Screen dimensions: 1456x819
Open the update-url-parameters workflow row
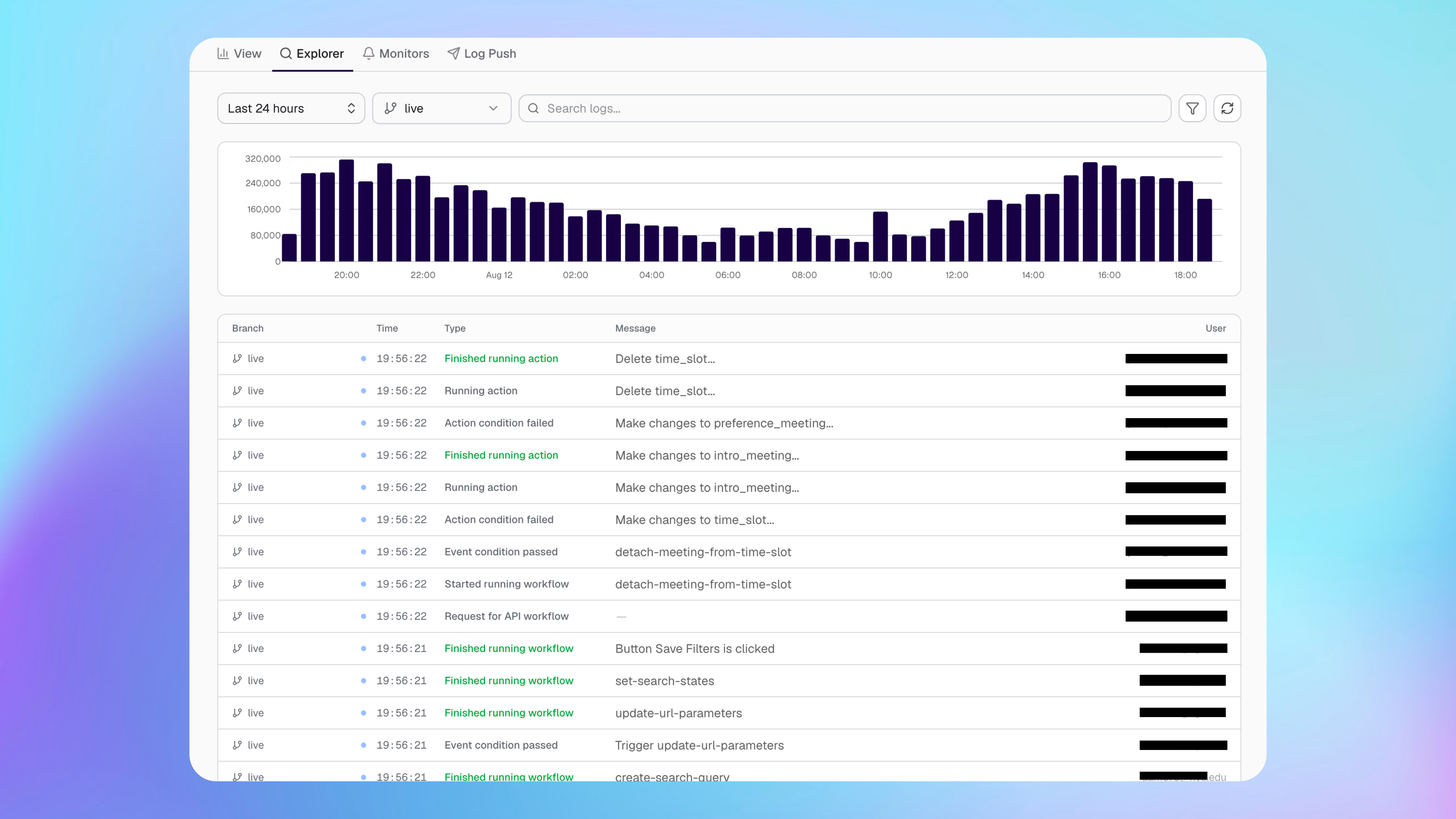[729, 713]
